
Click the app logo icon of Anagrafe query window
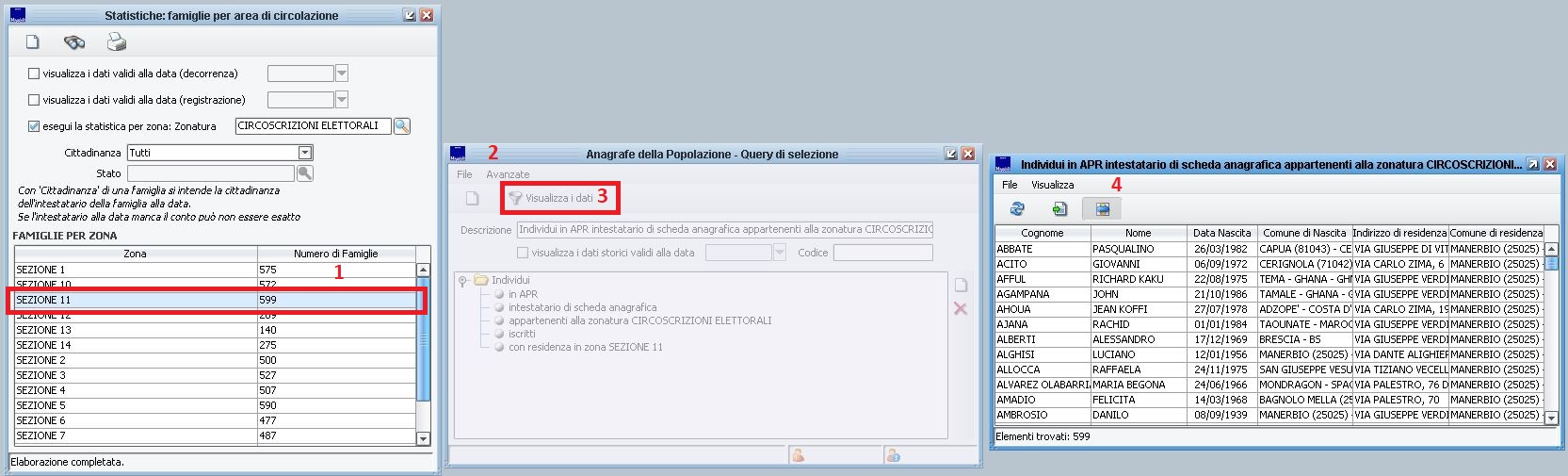click(x=458, y=154)
